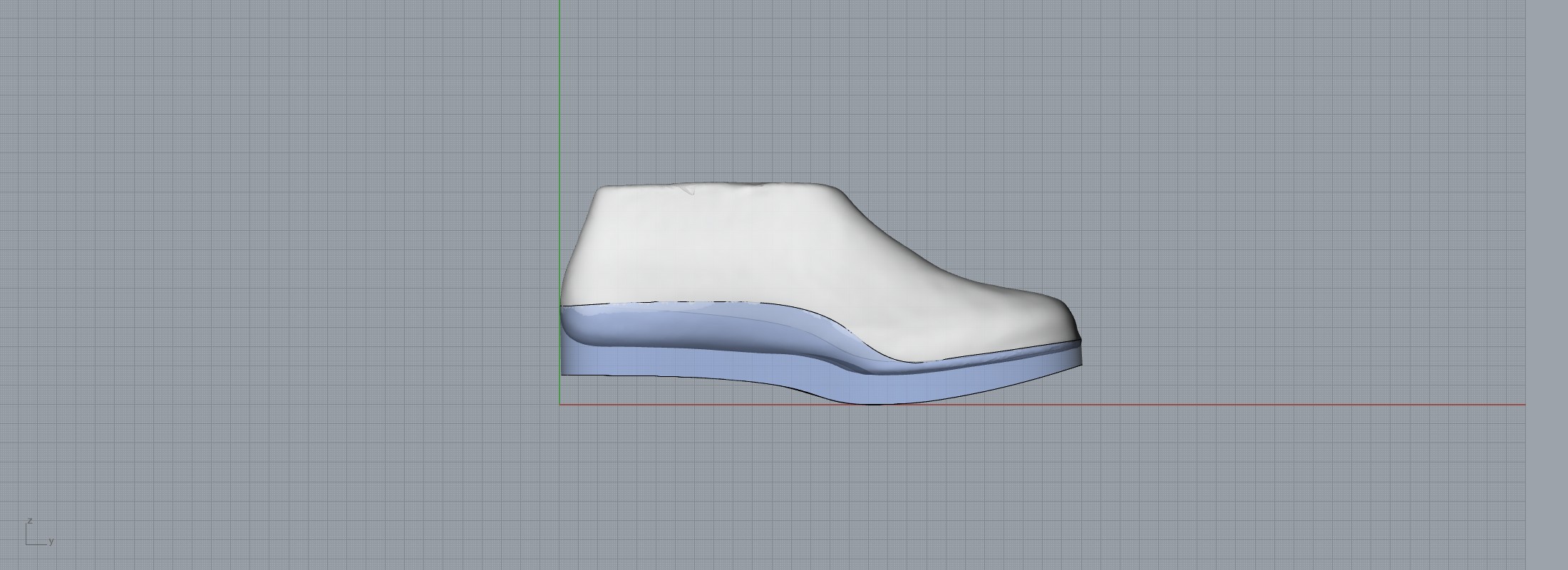Click the y label on the axes icon
The height and width of the screenshot is (570, 1568).
tap(51, 541)
